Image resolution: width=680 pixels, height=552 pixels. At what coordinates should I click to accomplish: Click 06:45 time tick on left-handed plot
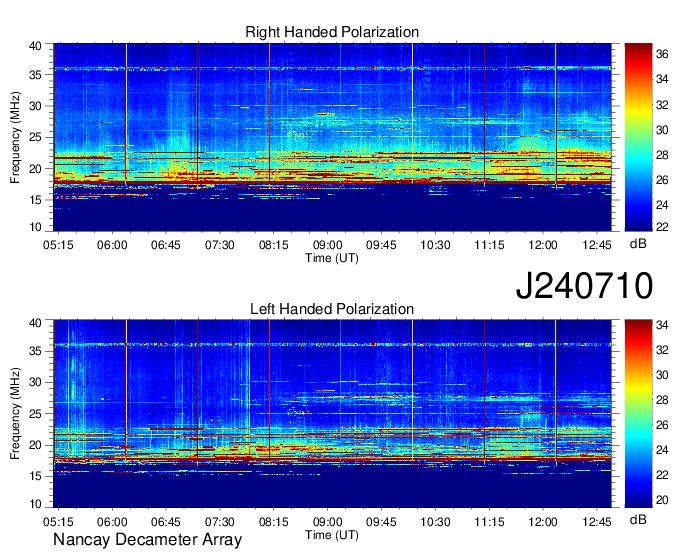pos(166,522)
